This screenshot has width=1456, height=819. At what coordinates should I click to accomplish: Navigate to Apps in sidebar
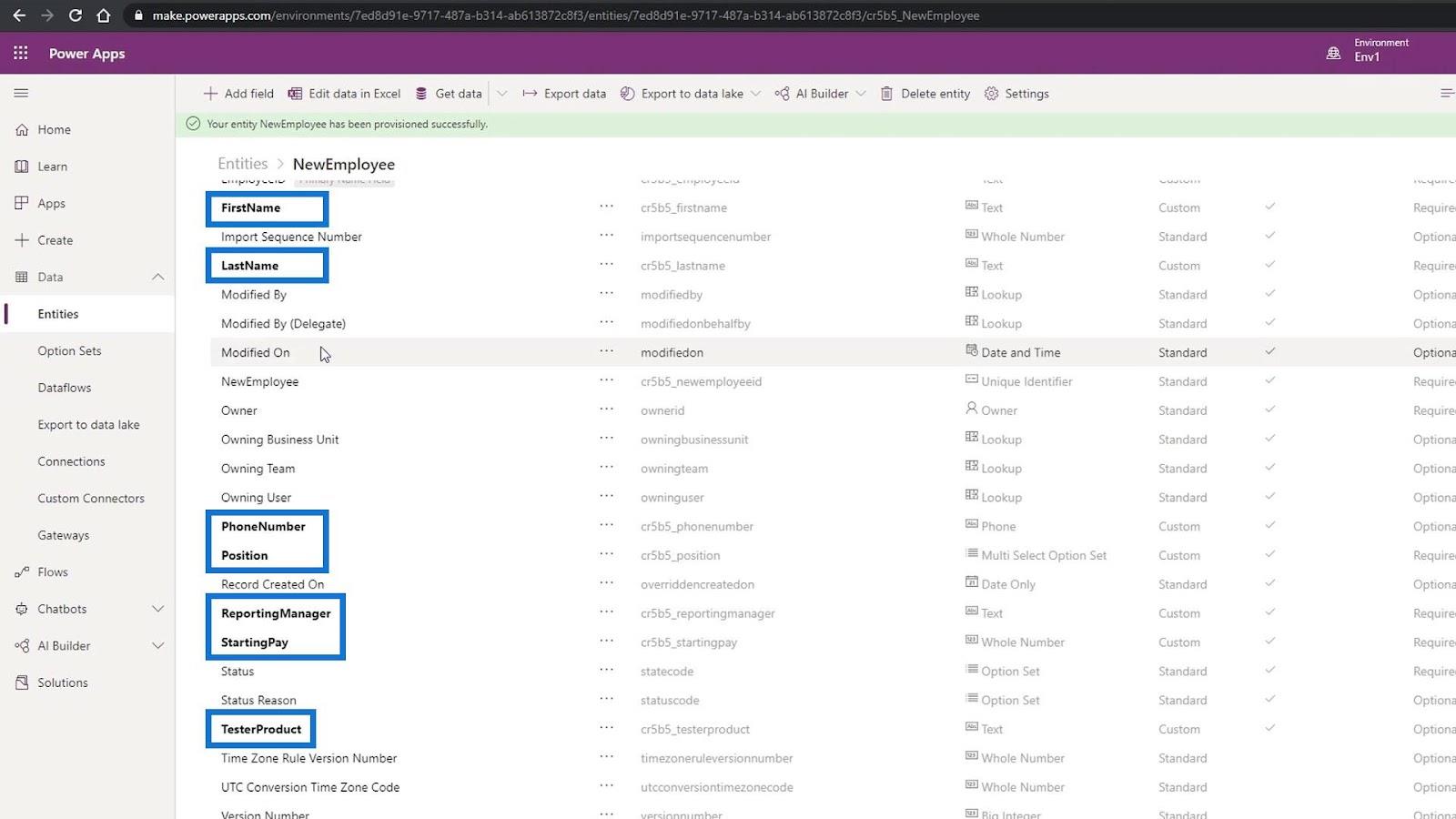51,204
